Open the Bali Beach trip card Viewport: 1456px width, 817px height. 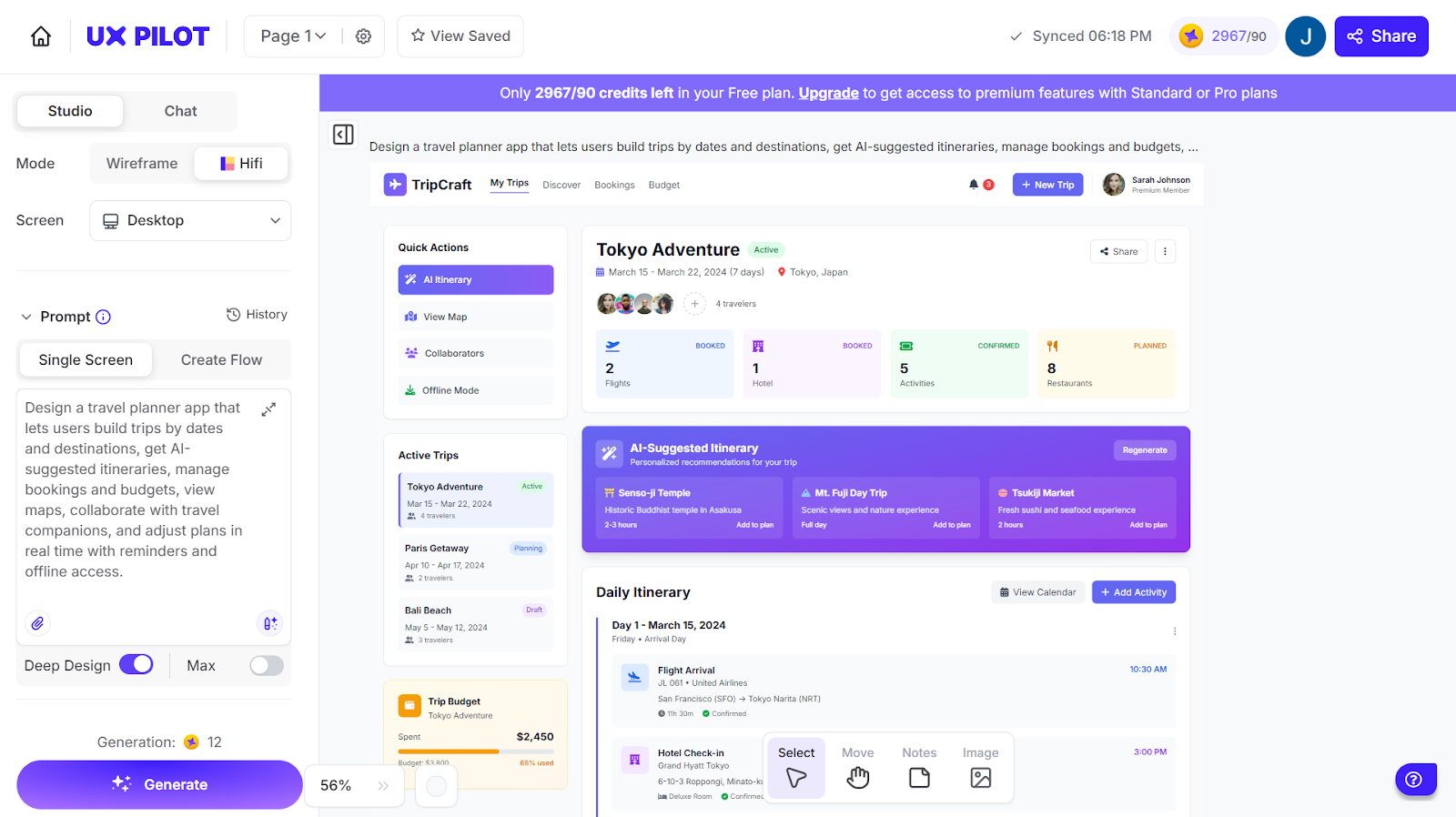coord(476,624)
